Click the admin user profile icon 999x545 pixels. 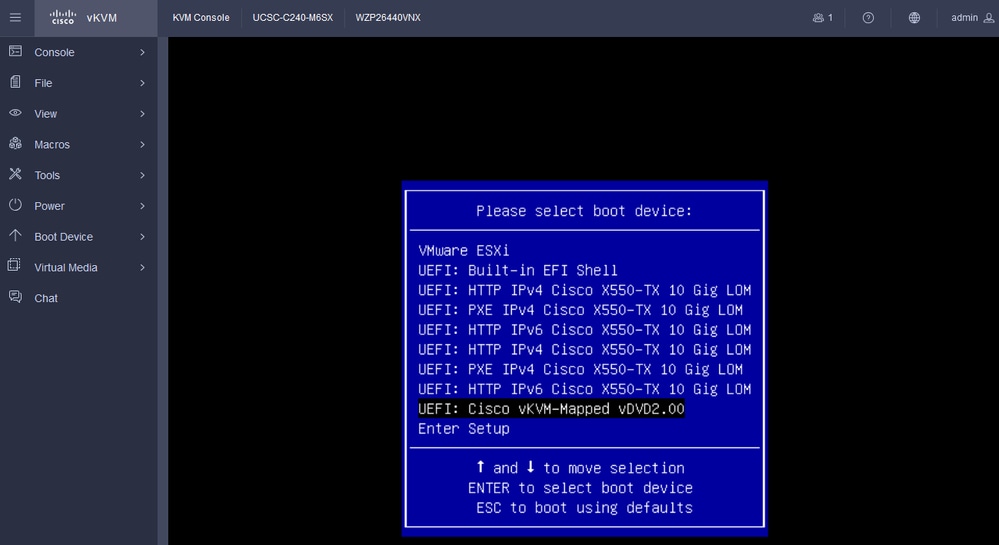coord(989,18)
